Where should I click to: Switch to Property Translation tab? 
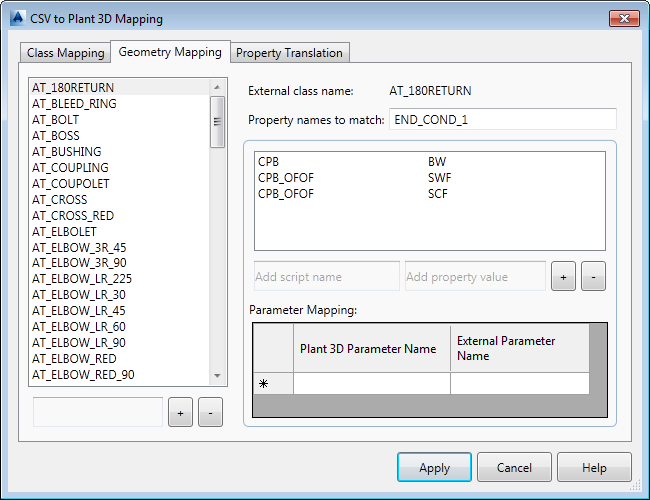(289, 53)
